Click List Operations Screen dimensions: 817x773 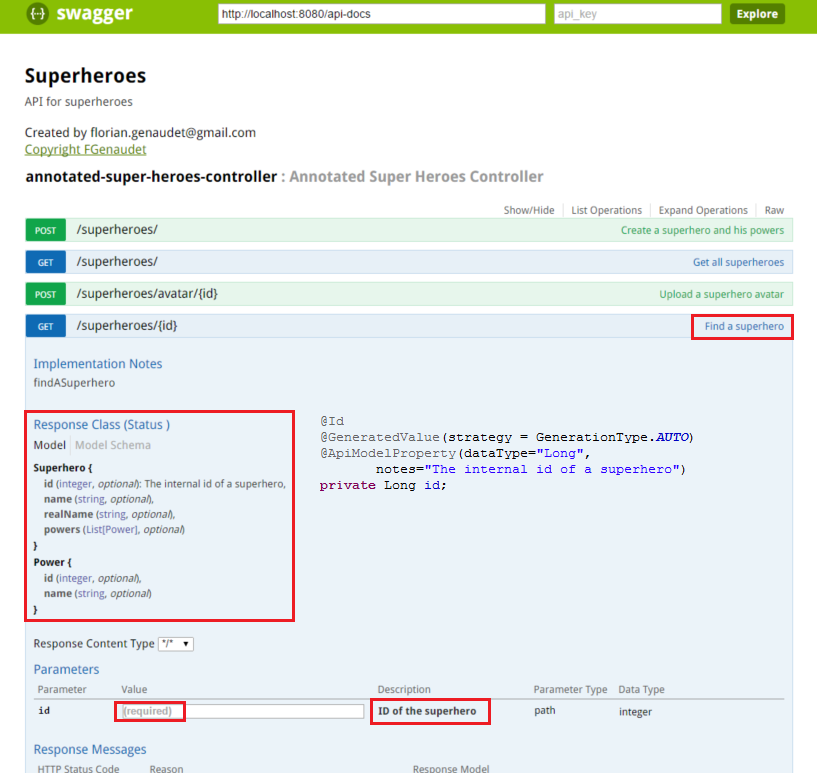[x=606, y=210]
